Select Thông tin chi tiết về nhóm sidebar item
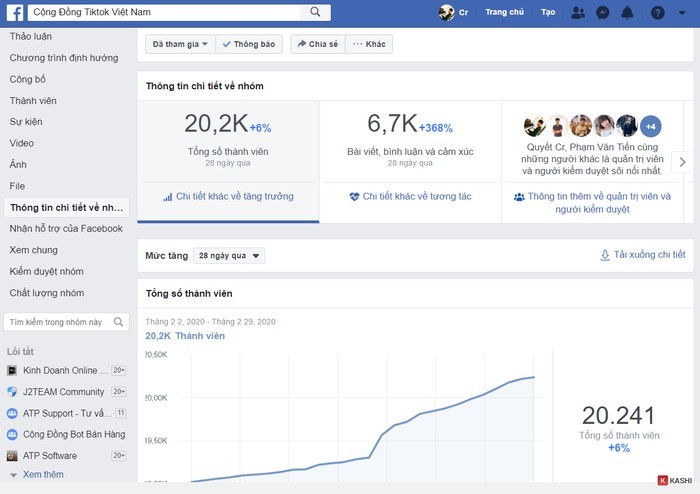The width and height of the screenshot is (700, 494). coord(66,208)
